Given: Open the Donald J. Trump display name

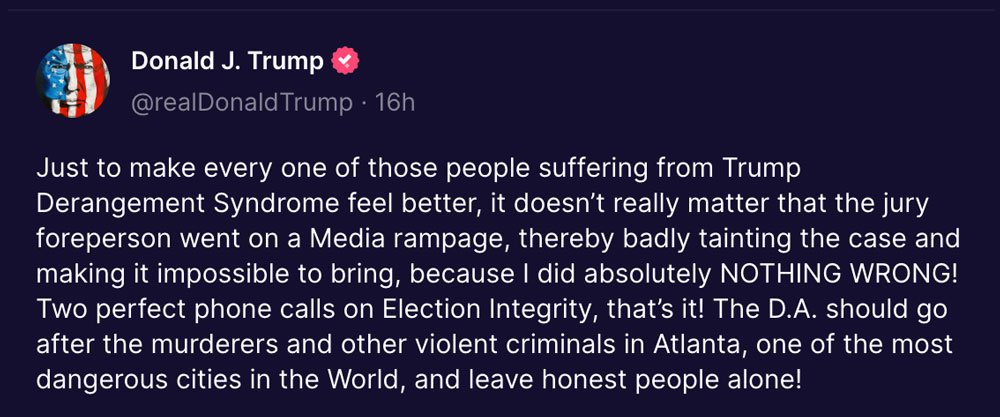Looking at the screenshot, I should tap(228, 61).
